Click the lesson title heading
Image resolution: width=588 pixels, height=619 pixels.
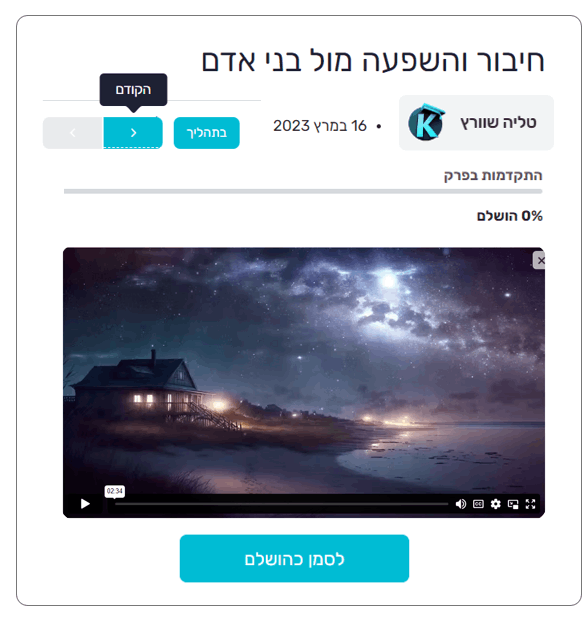[373, 61]
